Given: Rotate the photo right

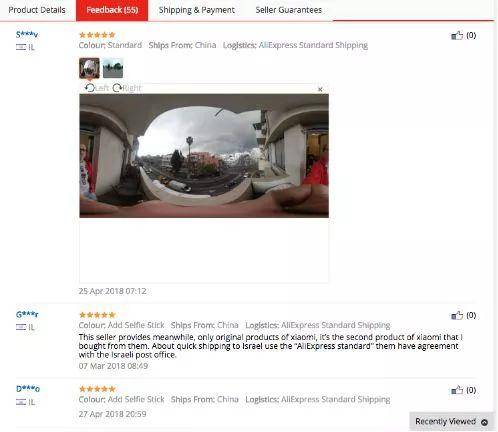Looking at the screenshot, I should point(127,88).
